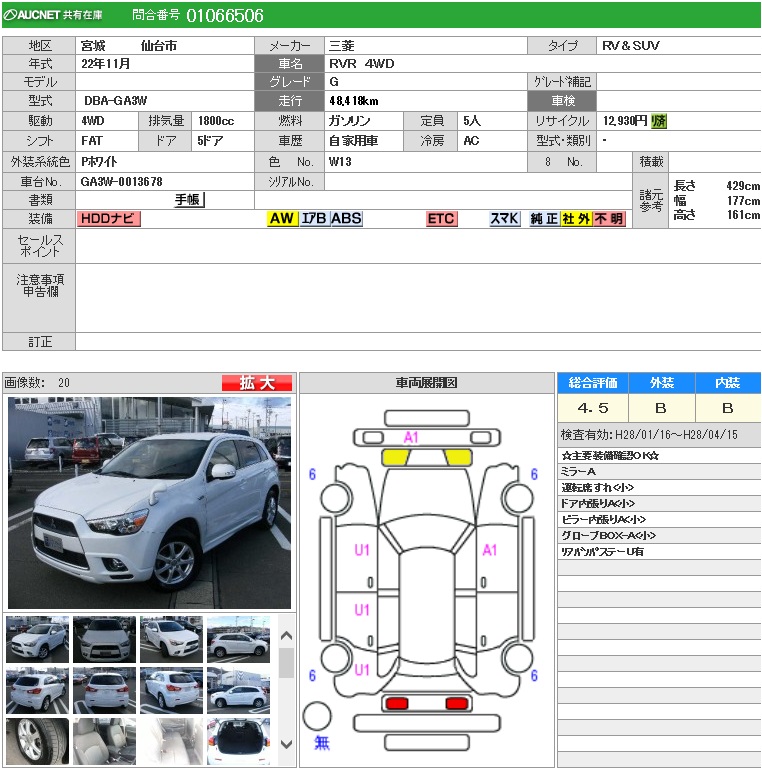The image size is (762, 769).
Task: Click the green 預 recycle deposit icon
Action: [659, 121]
